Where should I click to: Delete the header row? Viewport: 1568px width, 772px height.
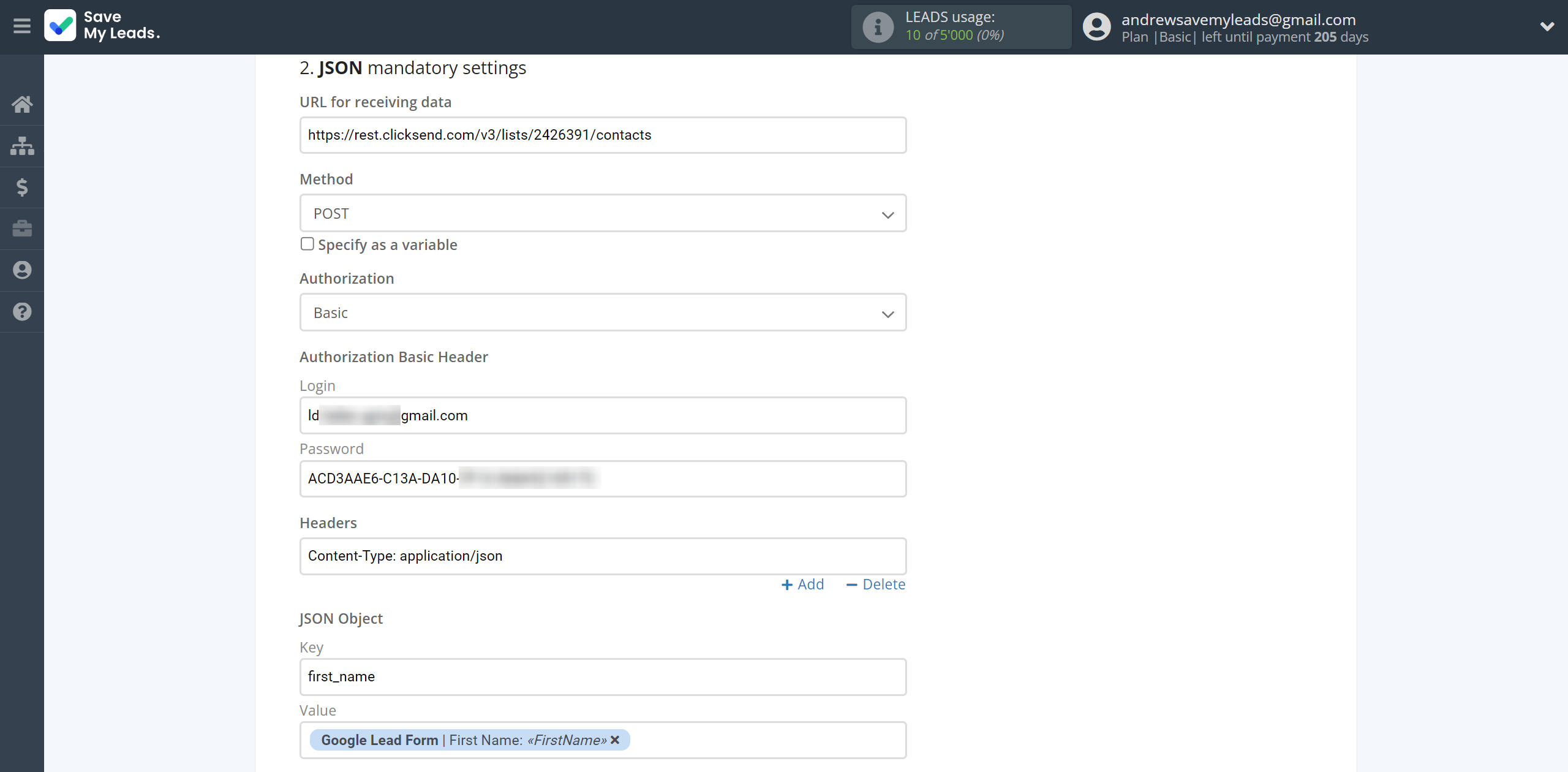(875, 585)
